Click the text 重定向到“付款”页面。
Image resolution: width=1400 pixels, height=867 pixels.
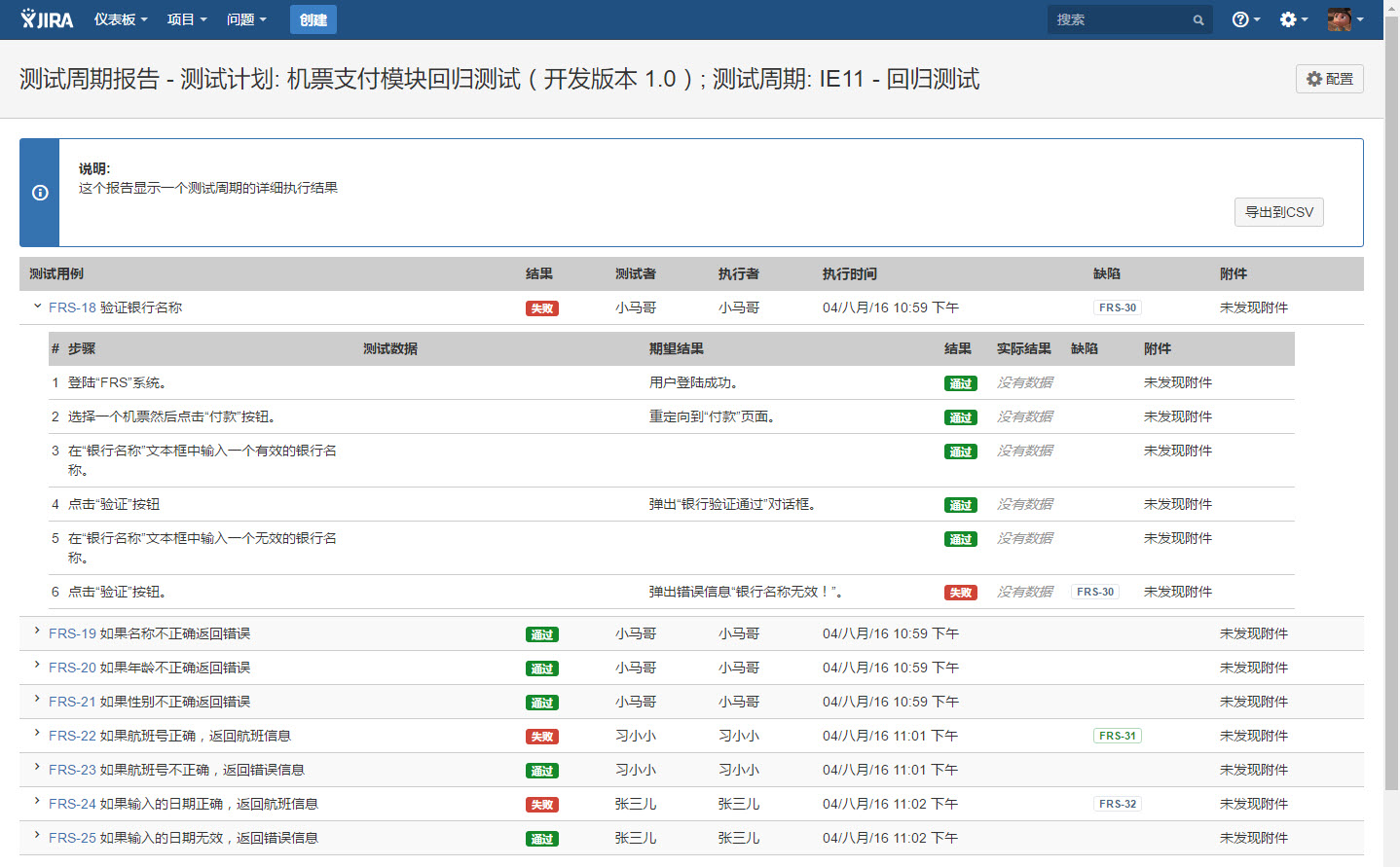point(715,416)
